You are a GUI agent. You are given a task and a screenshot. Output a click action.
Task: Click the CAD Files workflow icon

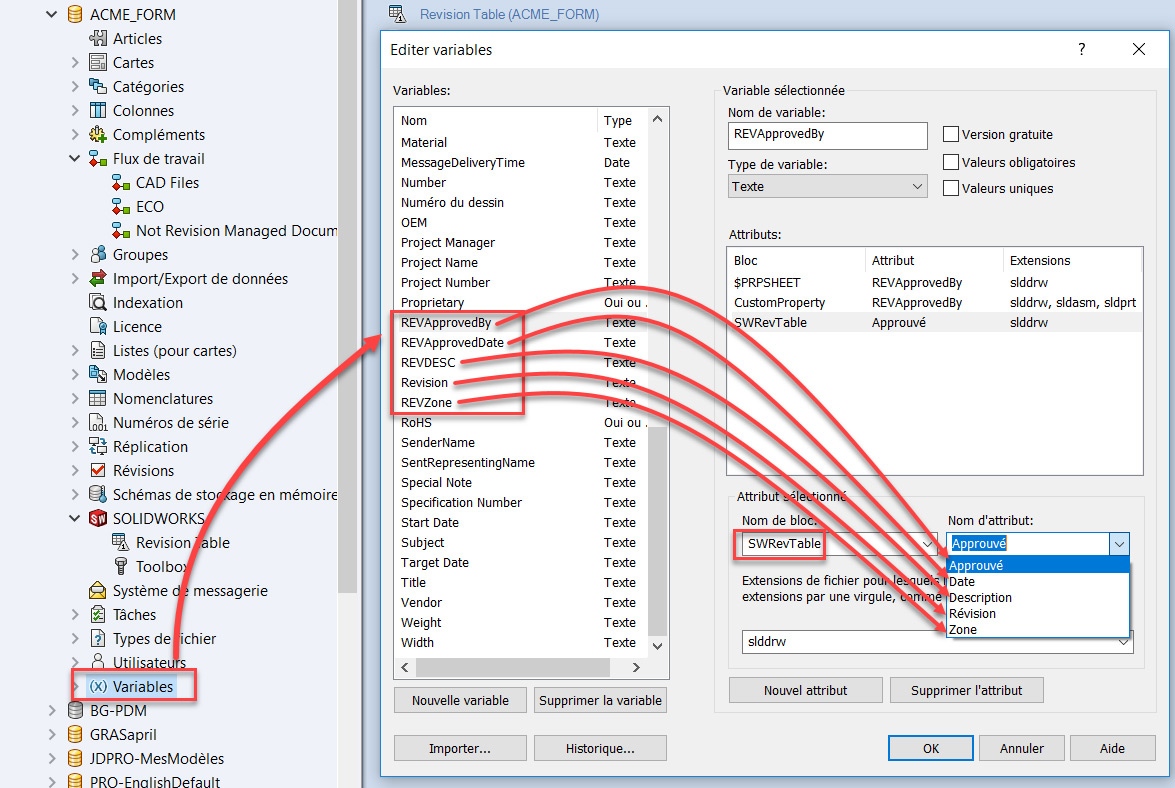[x=121, y=182]
